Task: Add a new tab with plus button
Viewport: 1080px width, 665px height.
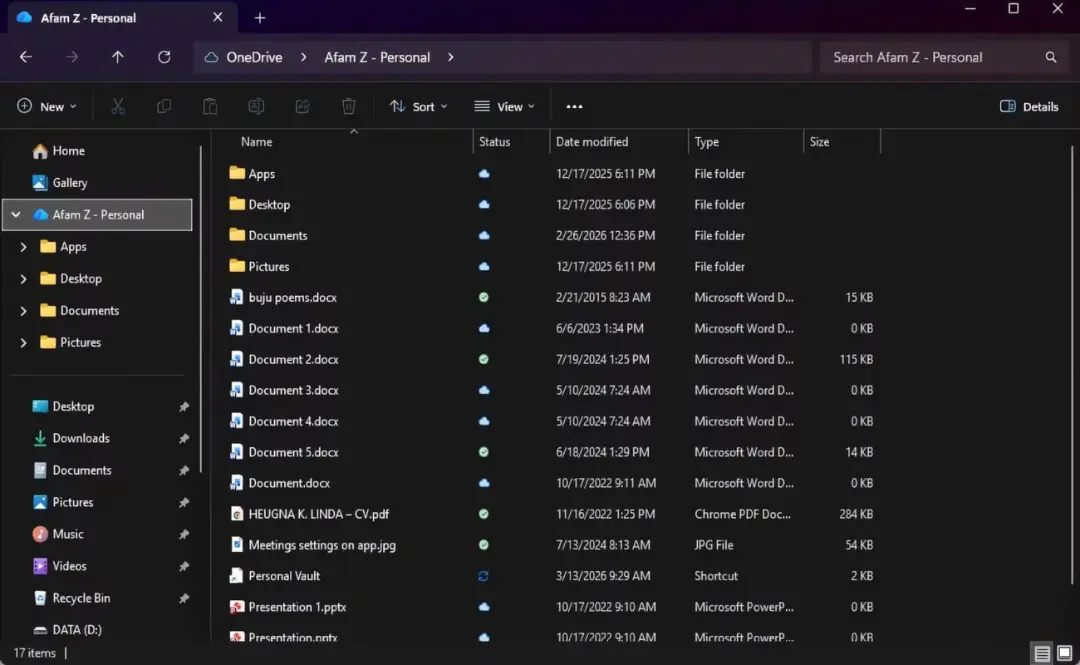Action: pos(260,18)
